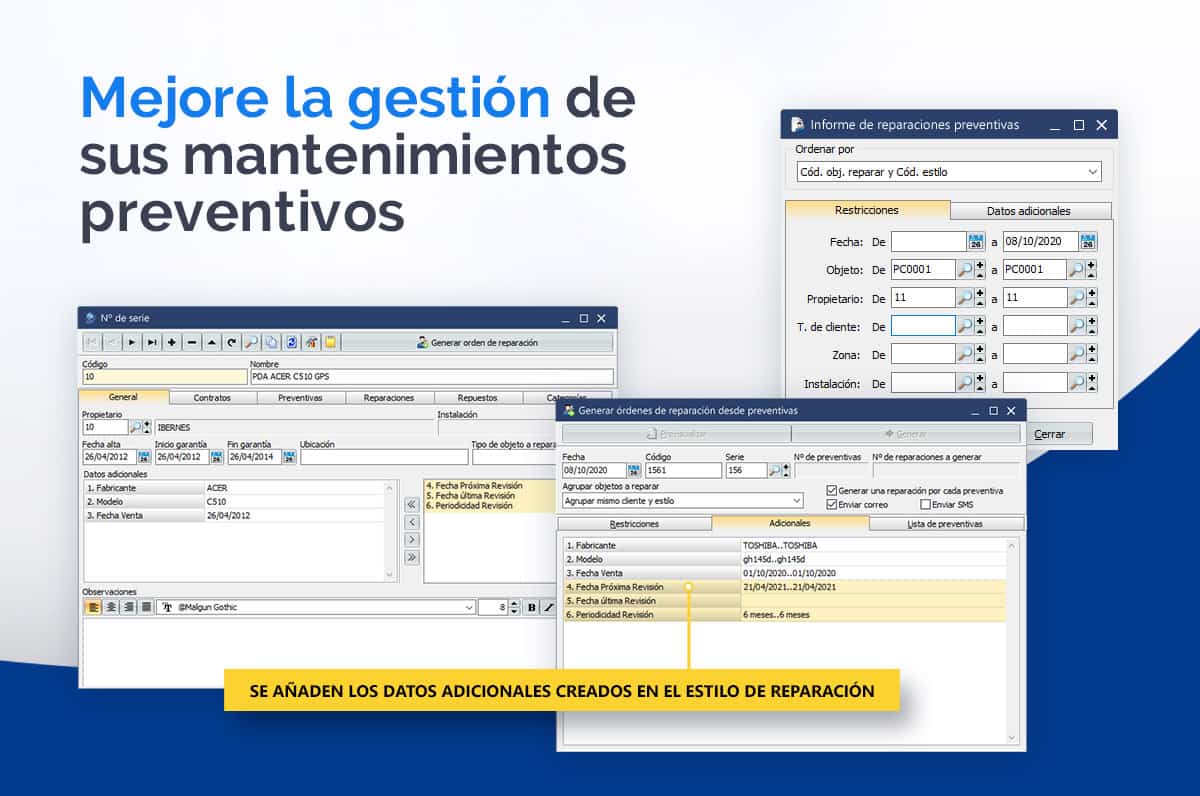The width and height of the screenshot is (1200, 796).
Task: Open calendar for Fecha 'a' 08/10/2020 field
Action: click(1088, 241)
